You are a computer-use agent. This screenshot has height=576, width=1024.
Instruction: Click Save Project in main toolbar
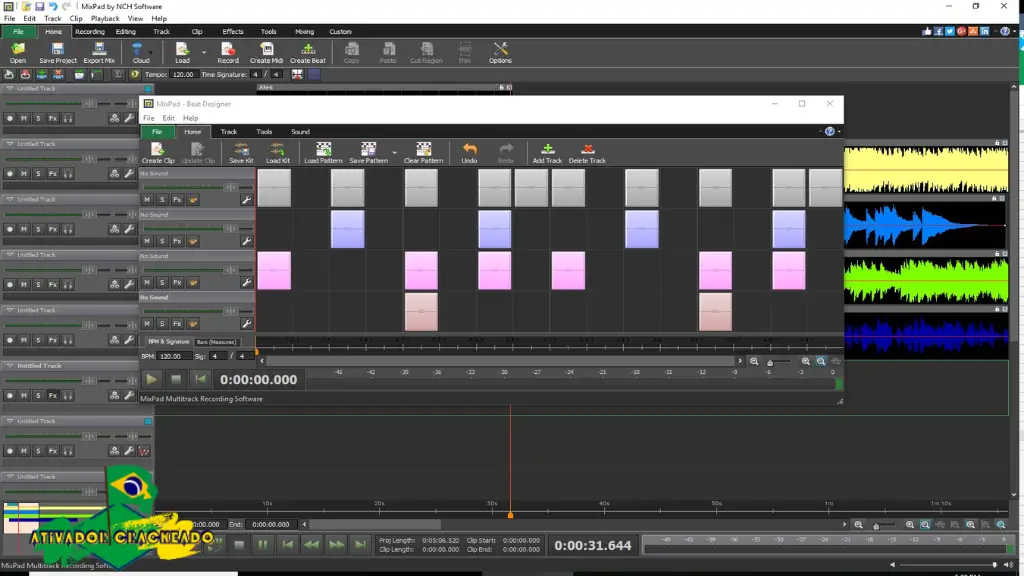pos(57,53)
